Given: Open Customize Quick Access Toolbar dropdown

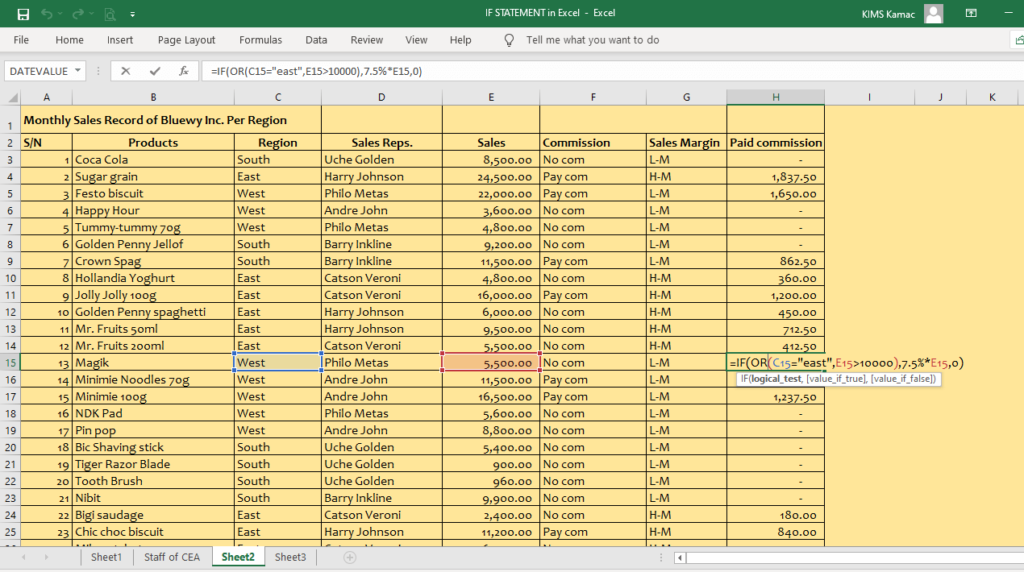Looking at the screenshot, I should click(133, 14).
